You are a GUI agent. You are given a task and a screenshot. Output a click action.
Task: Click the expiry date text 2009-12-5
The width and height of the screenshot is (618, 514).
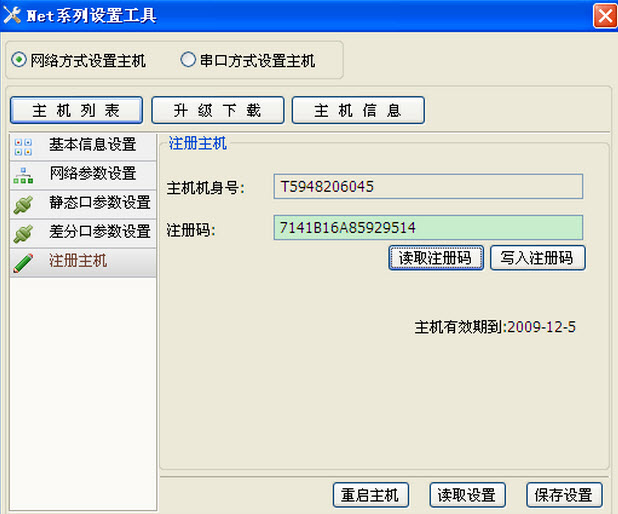coord(542,327)
